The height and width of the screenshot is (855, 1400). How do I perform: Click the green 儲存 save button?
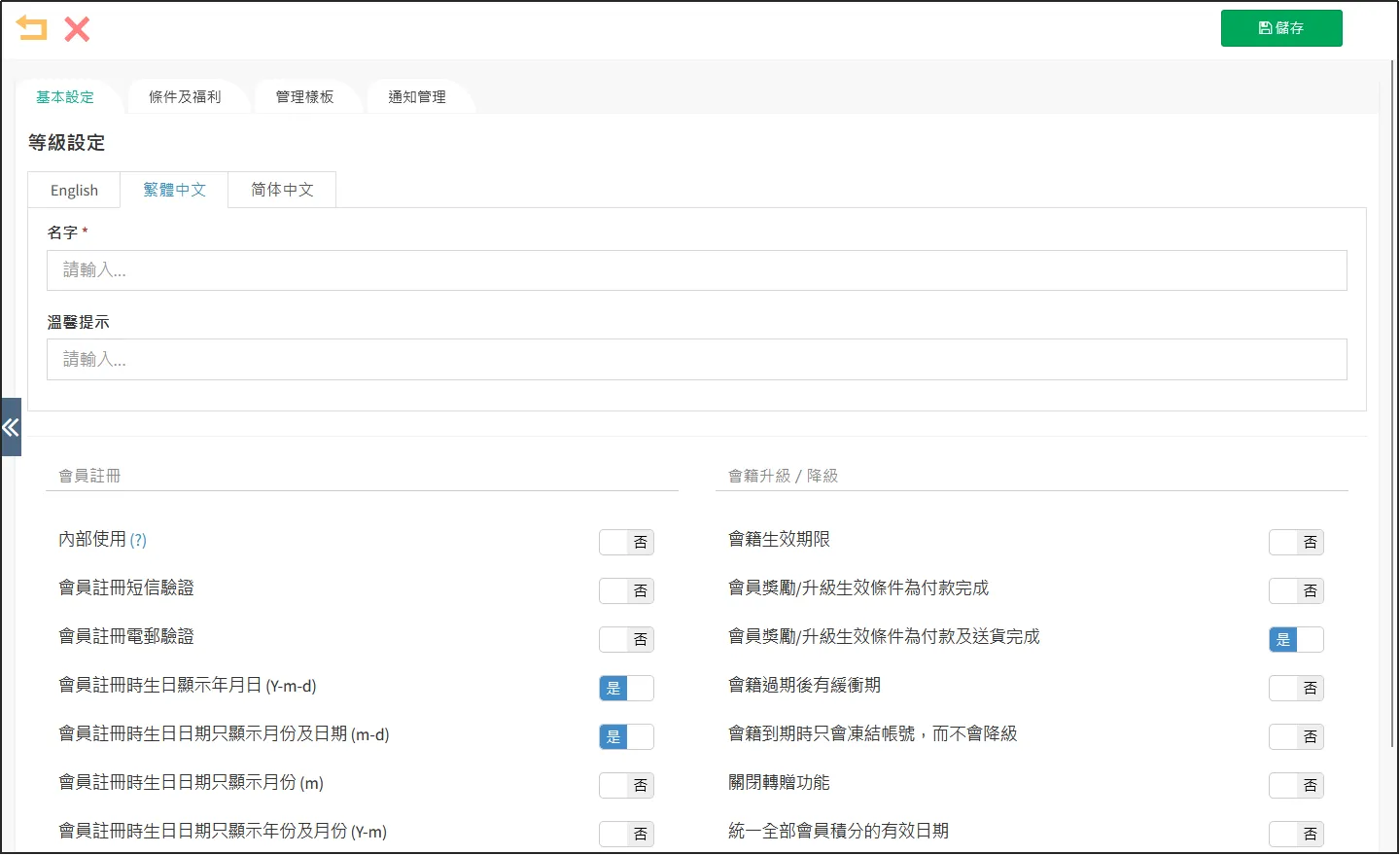point(1280,28)
